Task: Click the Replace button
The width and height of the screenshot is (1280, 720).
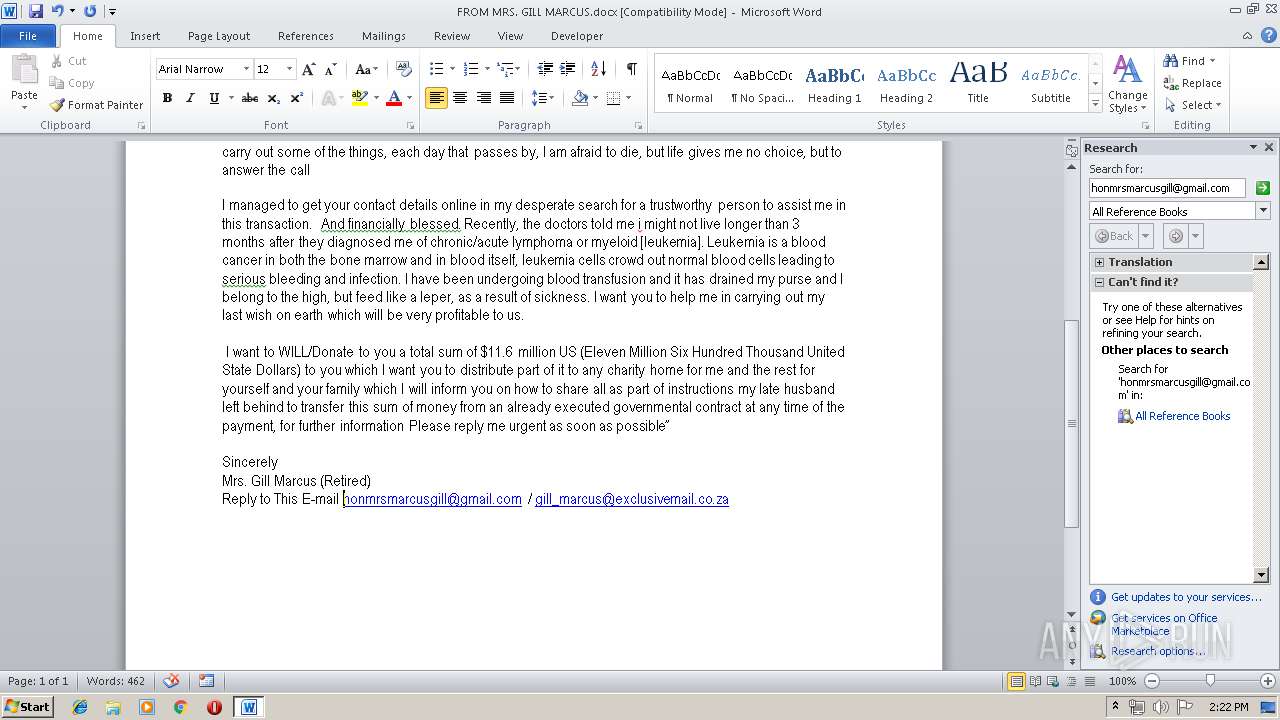Action: coord(1192,83)
